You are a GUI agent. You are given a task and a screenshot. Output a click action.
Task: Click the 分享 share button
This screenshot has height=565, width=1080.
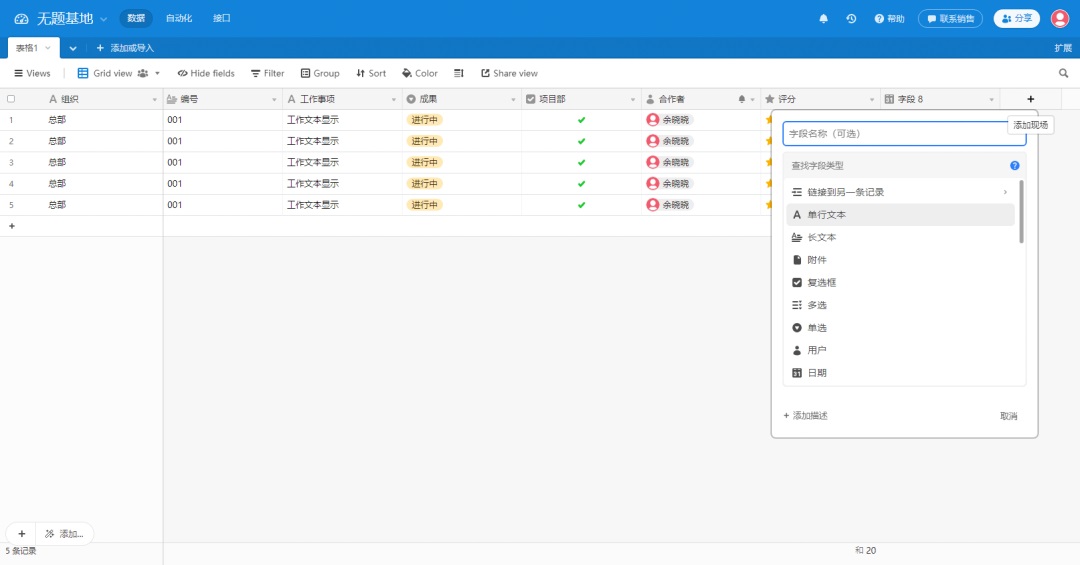(1016, 18)
